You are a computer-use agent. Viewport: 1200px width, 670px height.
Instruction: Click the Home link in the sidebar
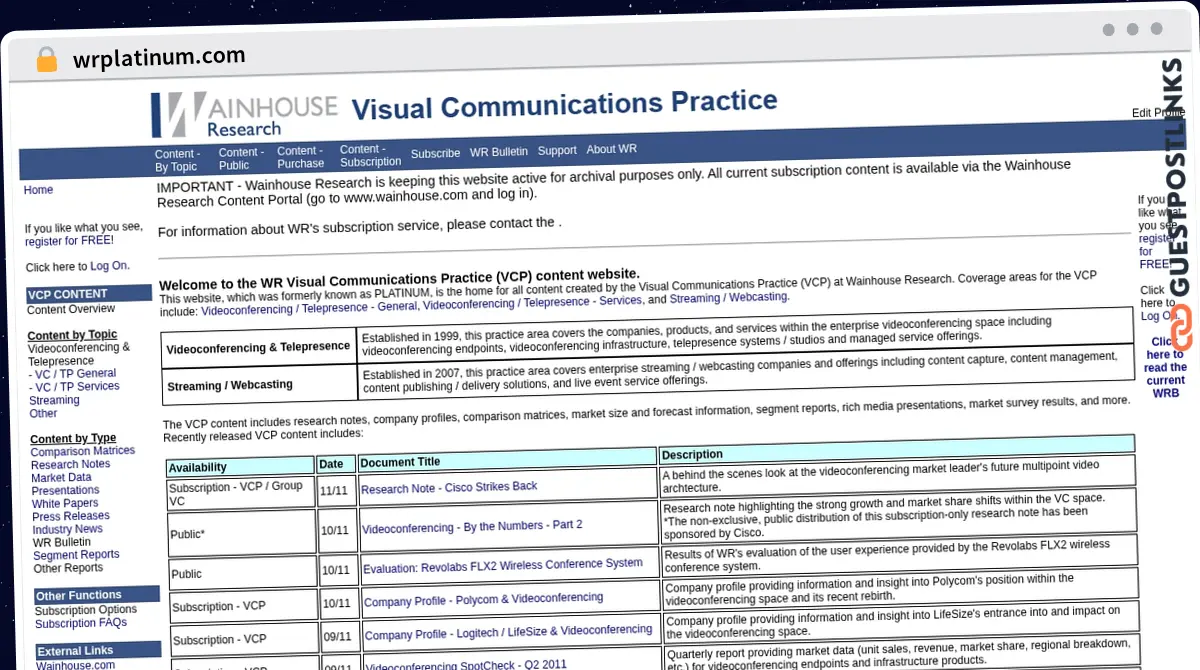pyautogui.click(x=38, y=190)
